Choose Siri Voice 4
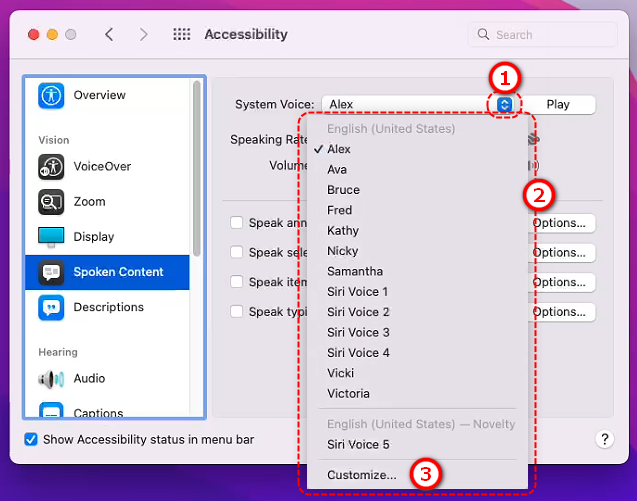Viewport: 637px width, 501px height. pyautogui.click(x=417, y=353)
